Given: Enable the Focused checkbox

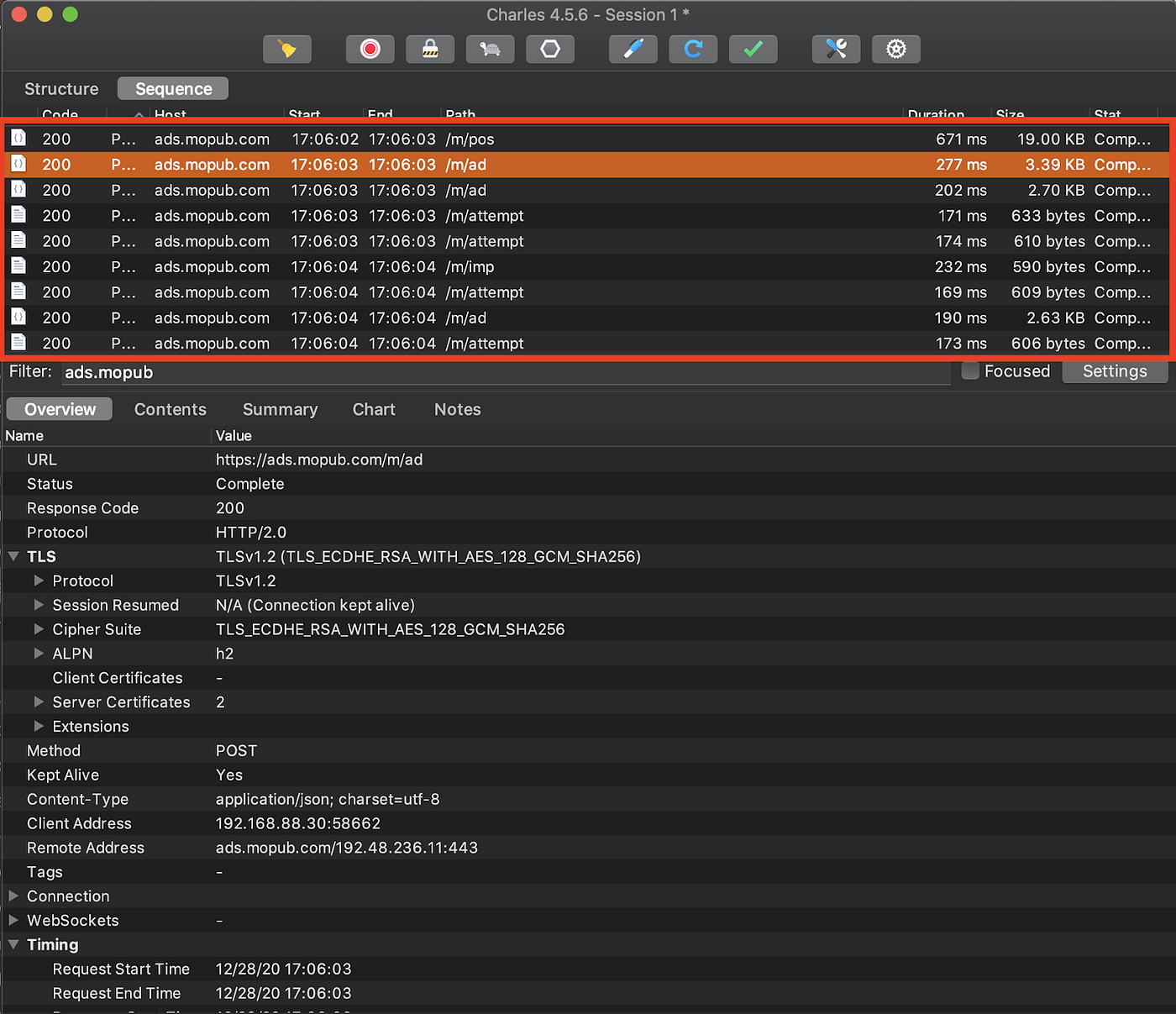Looking at the screenshot, I should click(970, 371).
